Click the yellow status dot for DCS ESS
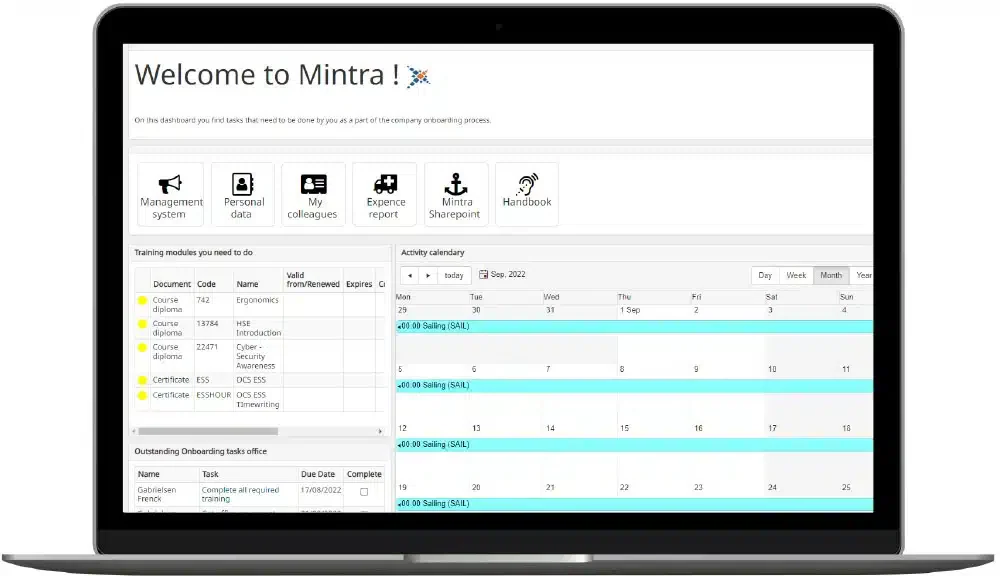Screen dimensions: 1000x576 (x=142, y=380)
